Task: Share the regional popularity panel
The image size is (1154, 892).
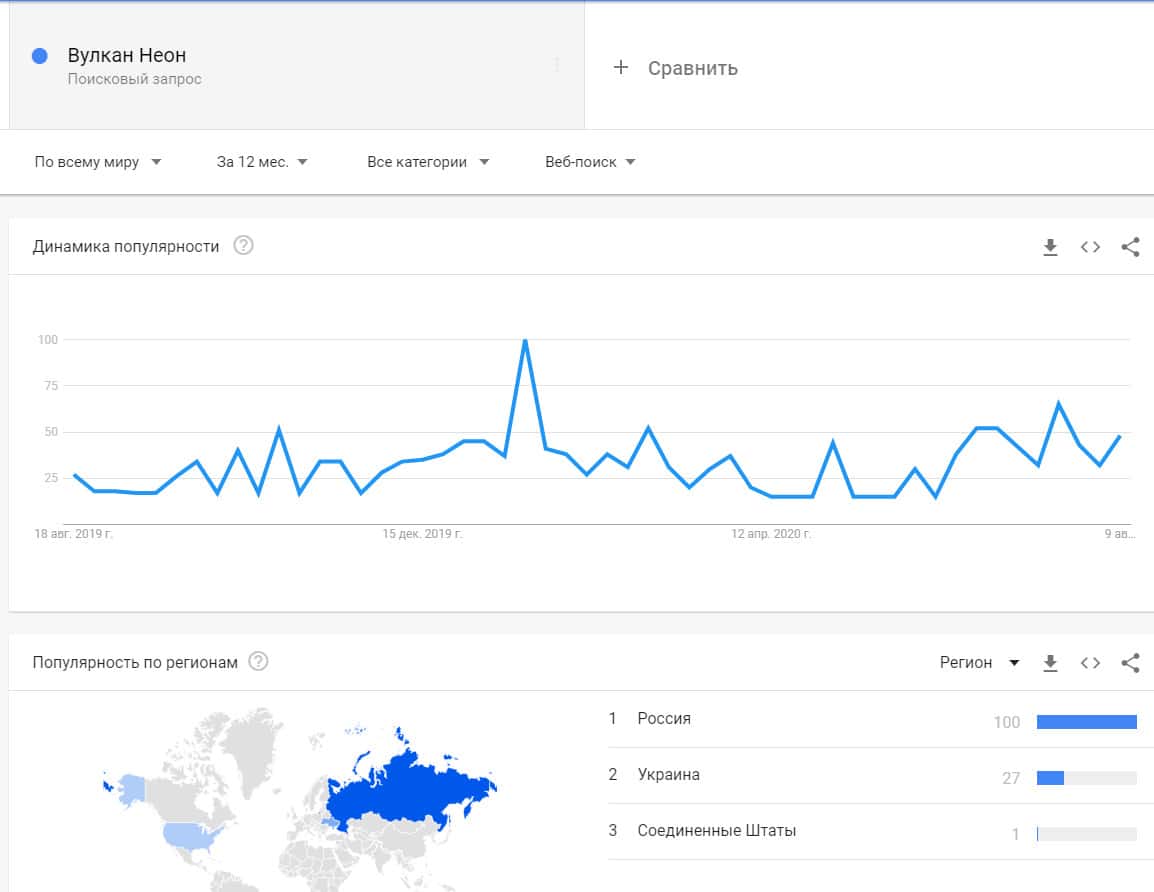Action: (x=1130, y=663)
